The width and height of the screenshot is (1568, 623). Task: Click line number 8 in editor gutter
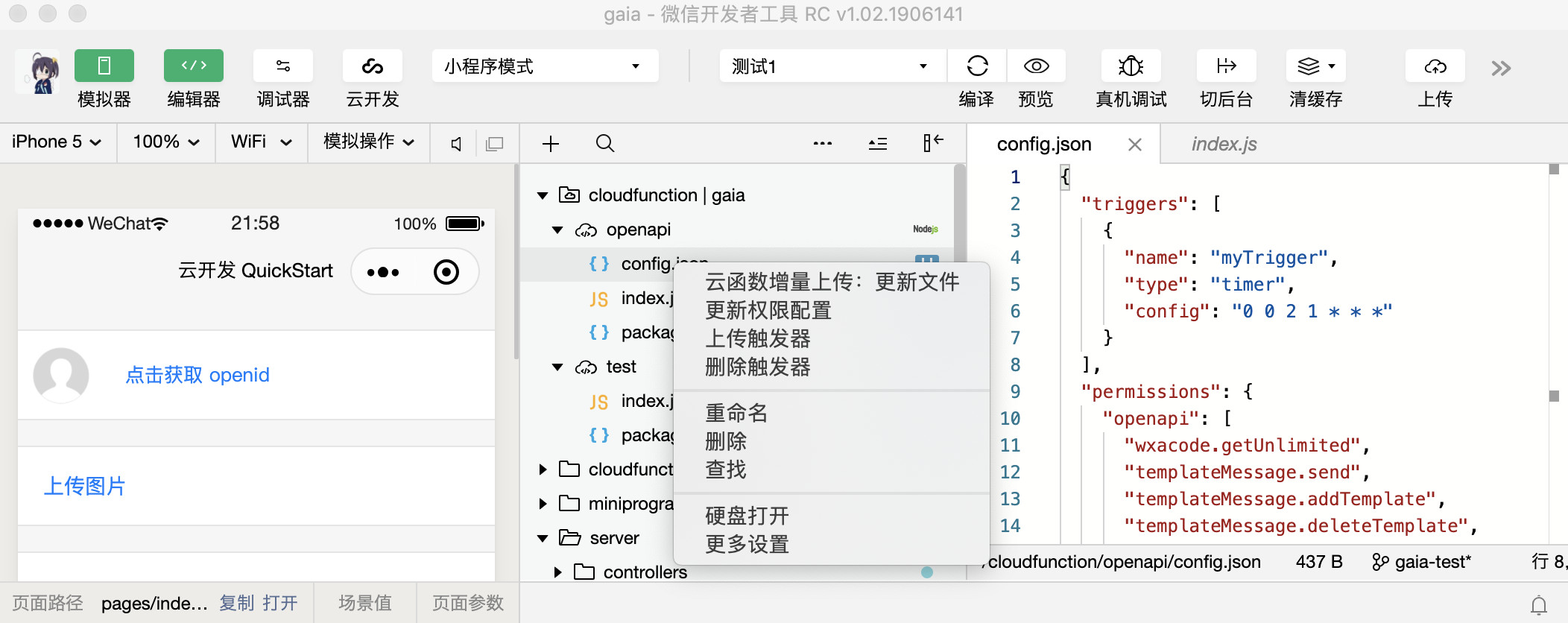click(x=1015, y=364)
